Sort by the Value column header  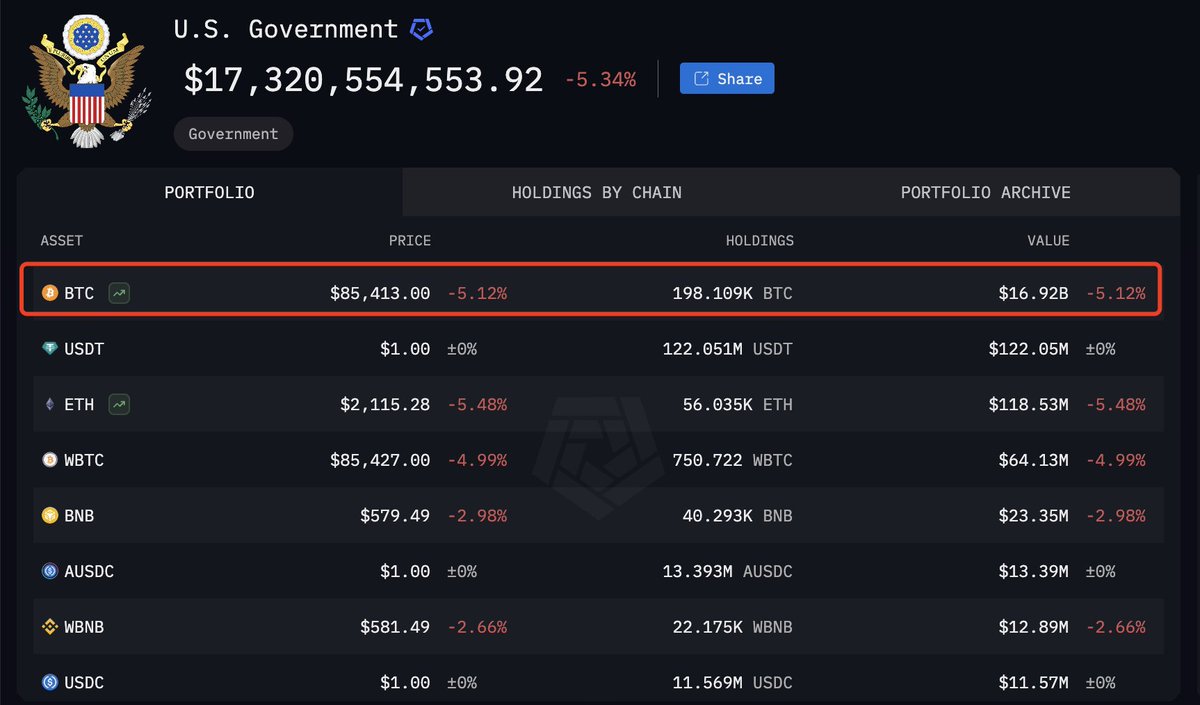point(1047,241)
